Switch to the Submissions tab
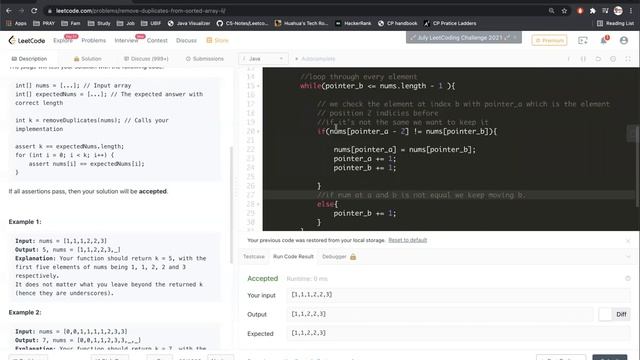The height and width of the screenshot is (360, 640). (205, 59)
